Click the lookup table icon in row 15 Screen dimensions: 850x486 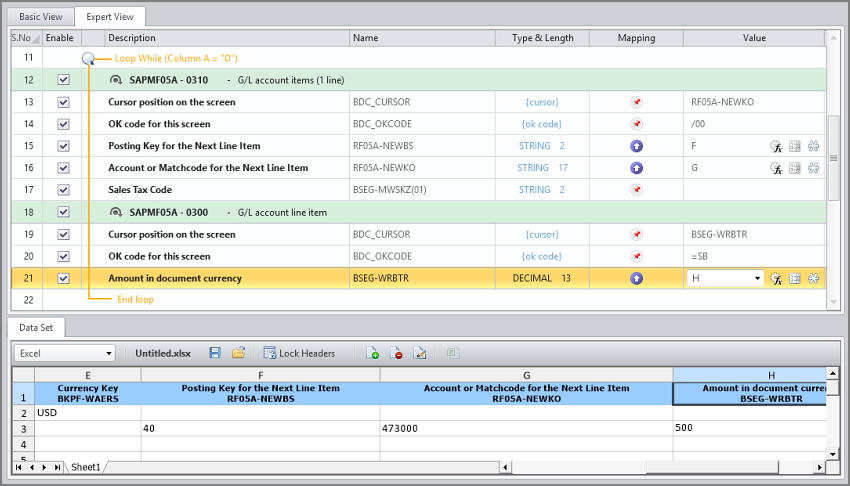coord(795,146)
